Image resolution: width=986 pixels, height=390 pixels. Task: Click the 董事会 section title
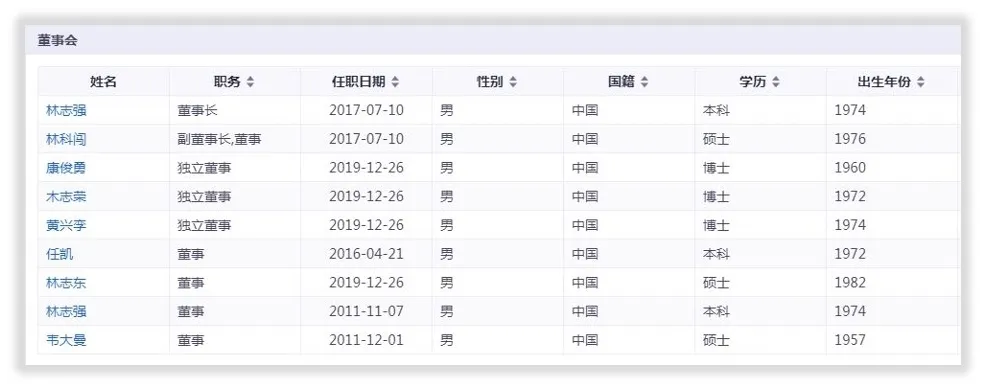[57, 41]
